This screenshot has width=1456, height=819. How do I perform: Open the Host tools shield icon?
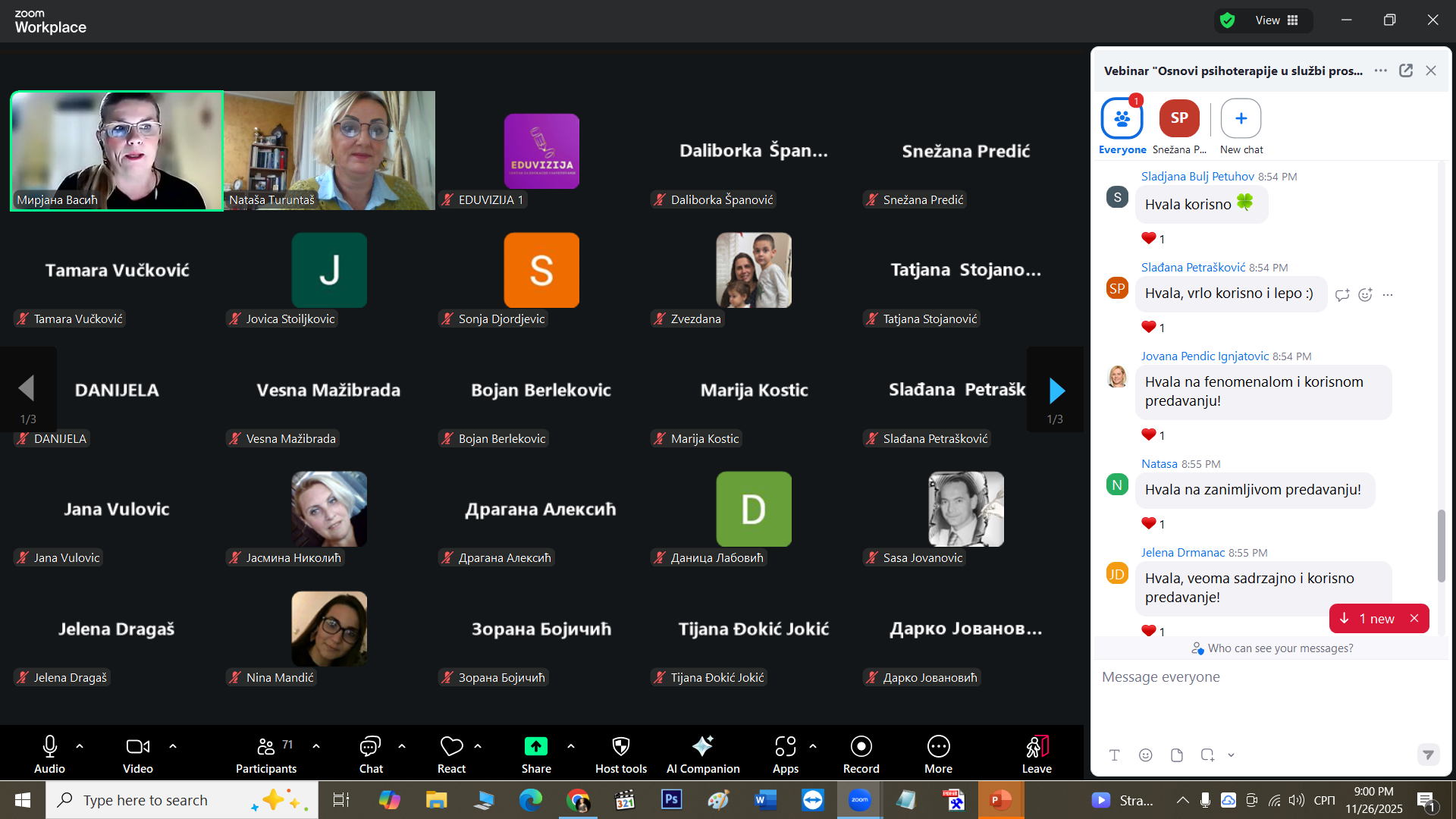(620, 747)
